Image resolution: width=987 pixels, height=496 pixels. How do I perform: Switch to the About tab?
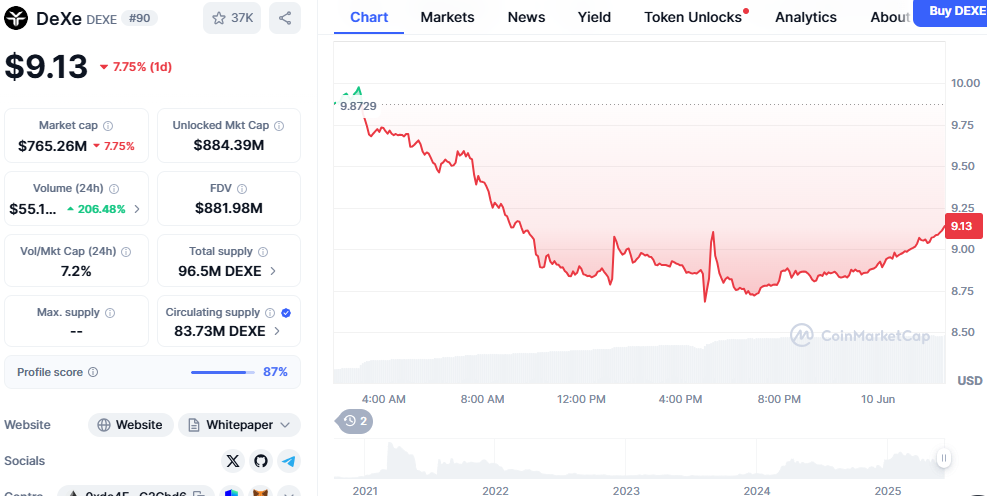890,18
